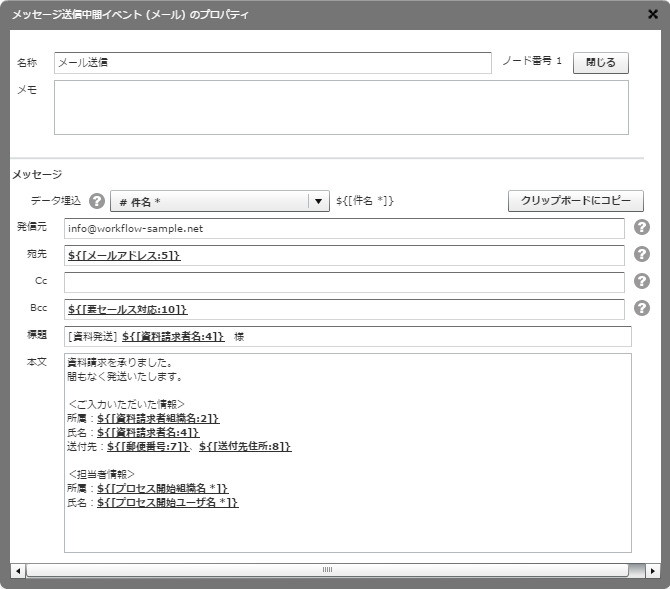Click the empty Cc input field
Screen dimensions: 670x589
click(x=344, y=283)
